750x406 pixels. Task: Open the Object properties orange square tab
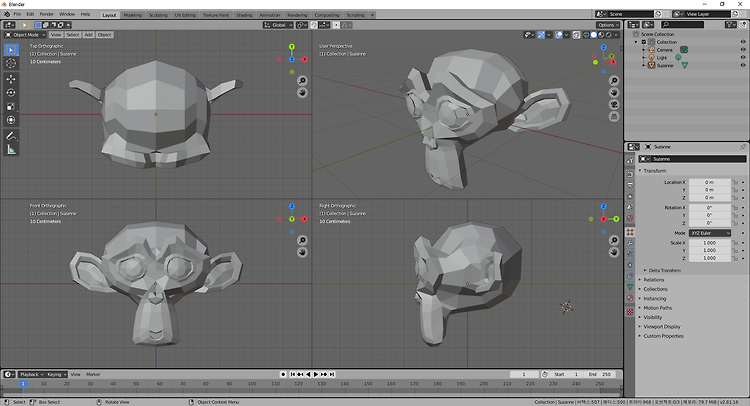630,232
